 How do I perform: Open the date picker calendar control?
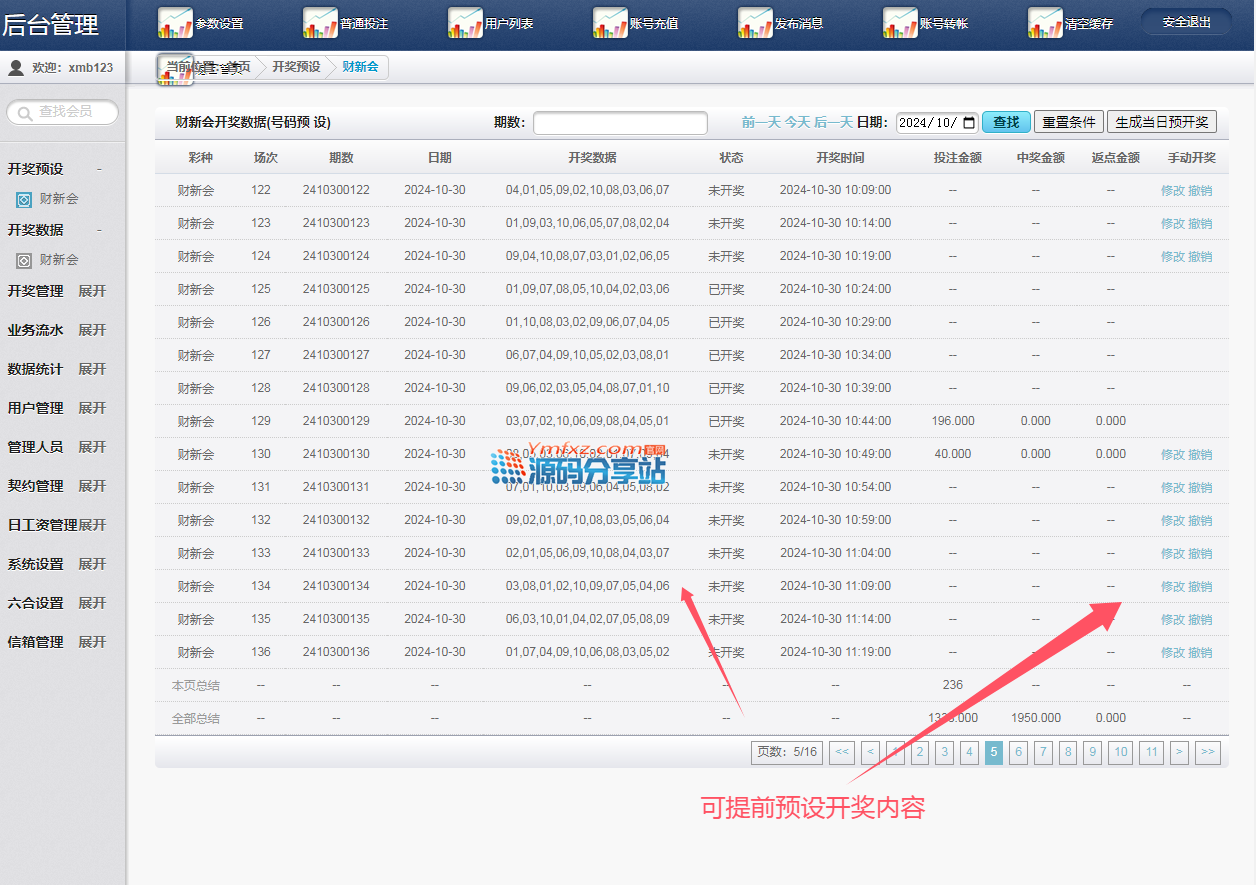[x=967, y=123]
